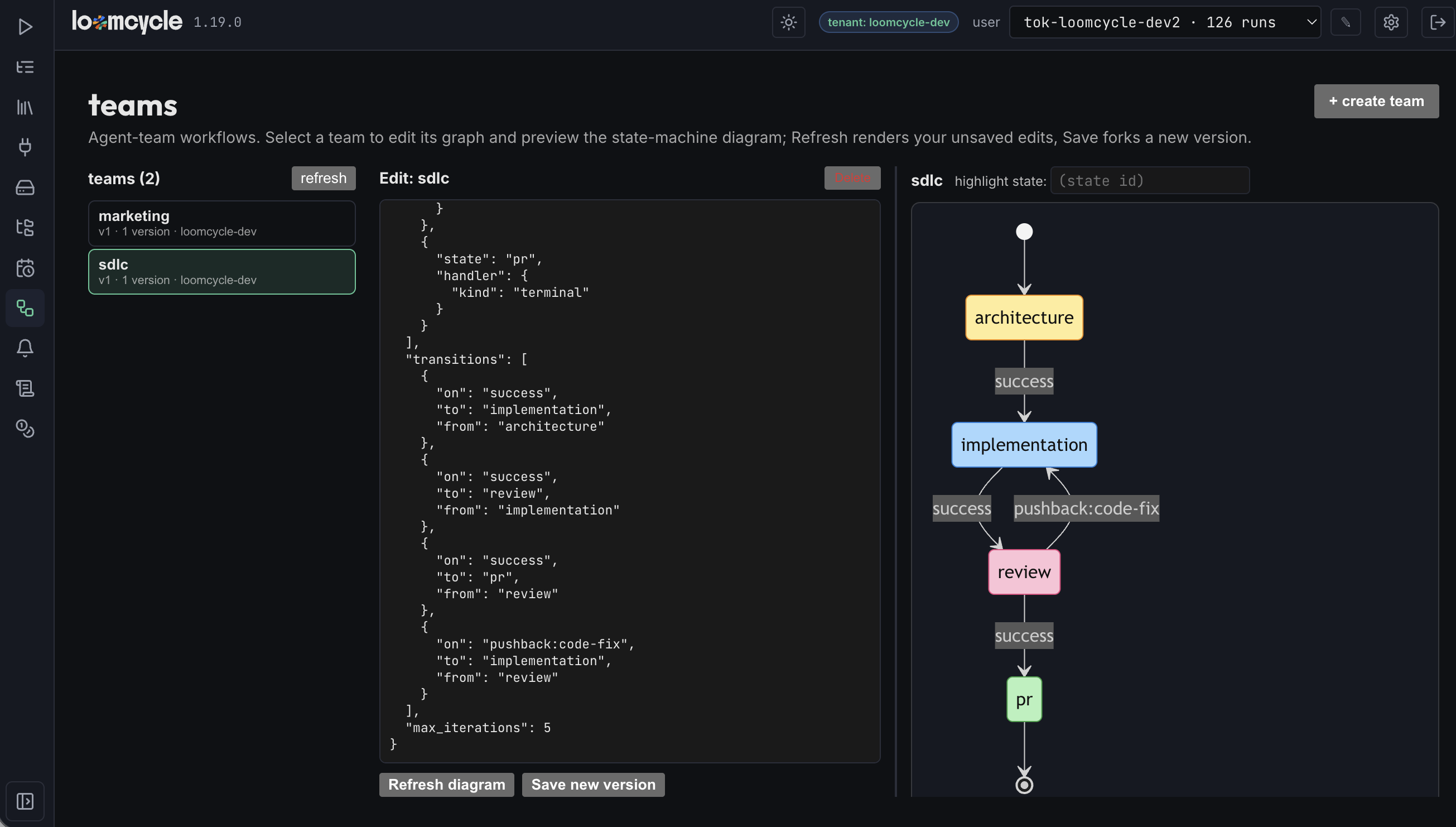Open the folder tree sidebar icon

(x=25, y=228)
